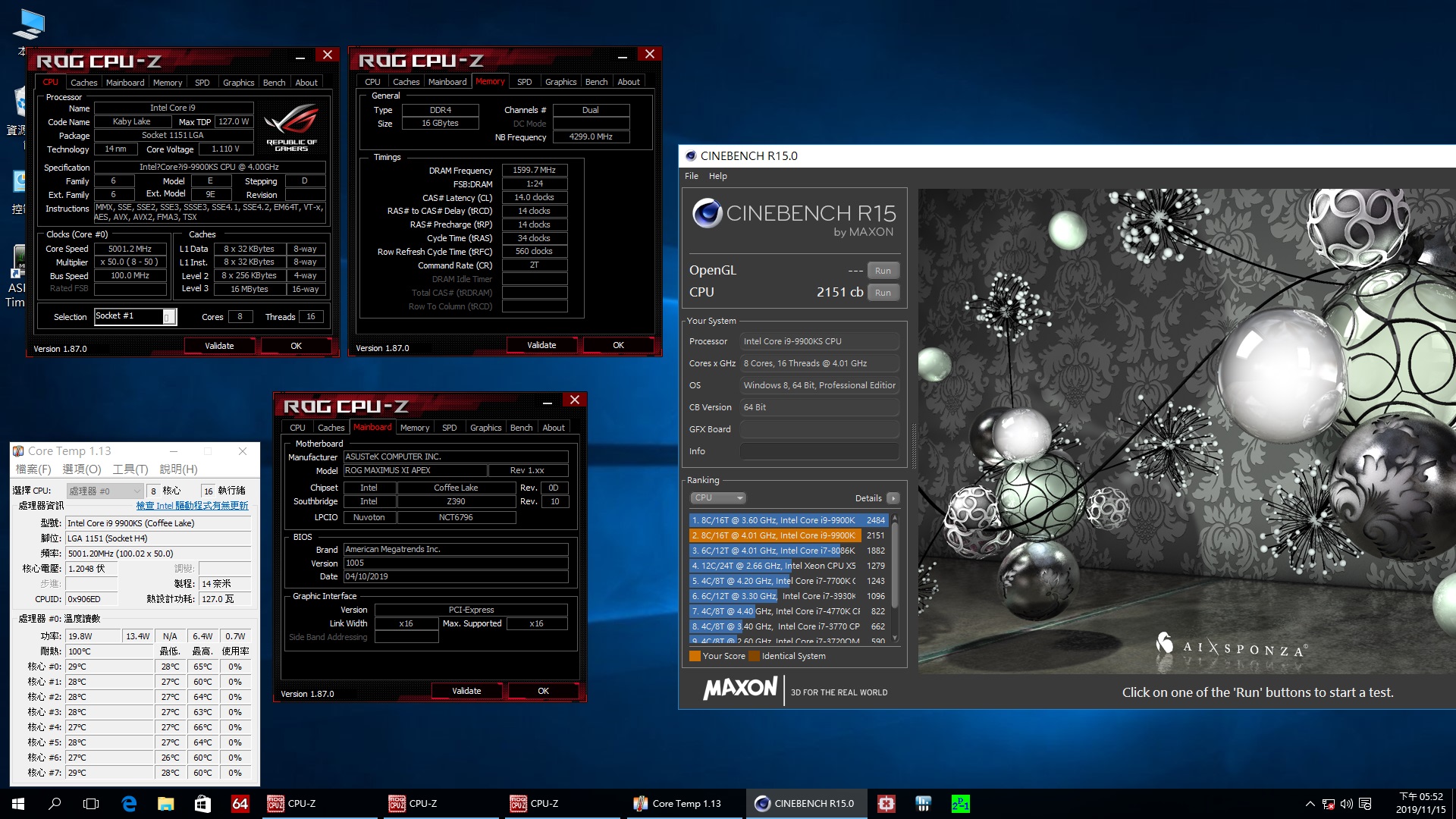Open 工具(T) menu in Core Temp
This screenshot has height=819, width=1456.
pyautogui.click(x=130, y=469)
